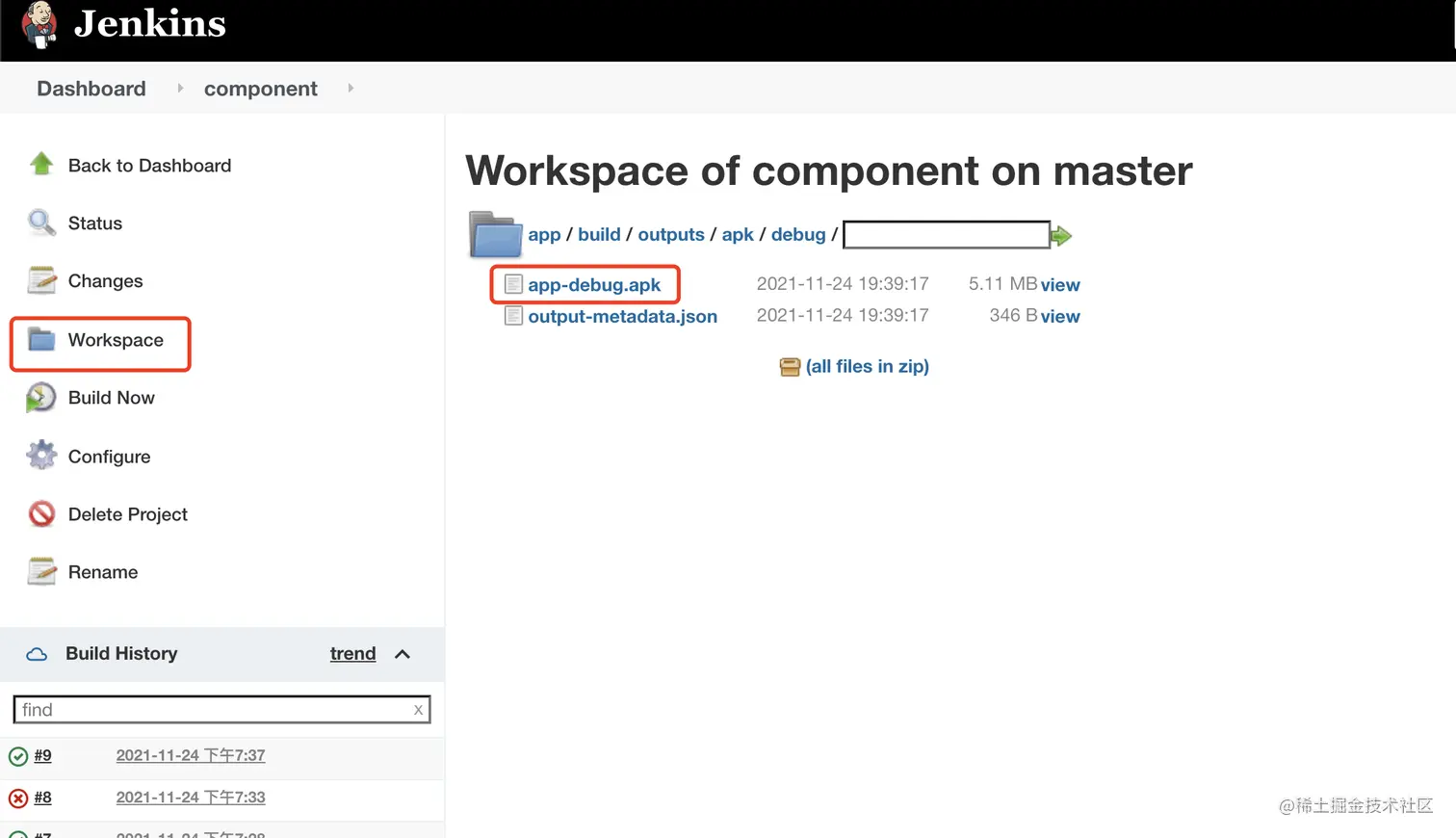Image resolution: width=1456 pixels, height=838 pixels.
Task: View the output-metadata.json file
Action: [1059, 317]
